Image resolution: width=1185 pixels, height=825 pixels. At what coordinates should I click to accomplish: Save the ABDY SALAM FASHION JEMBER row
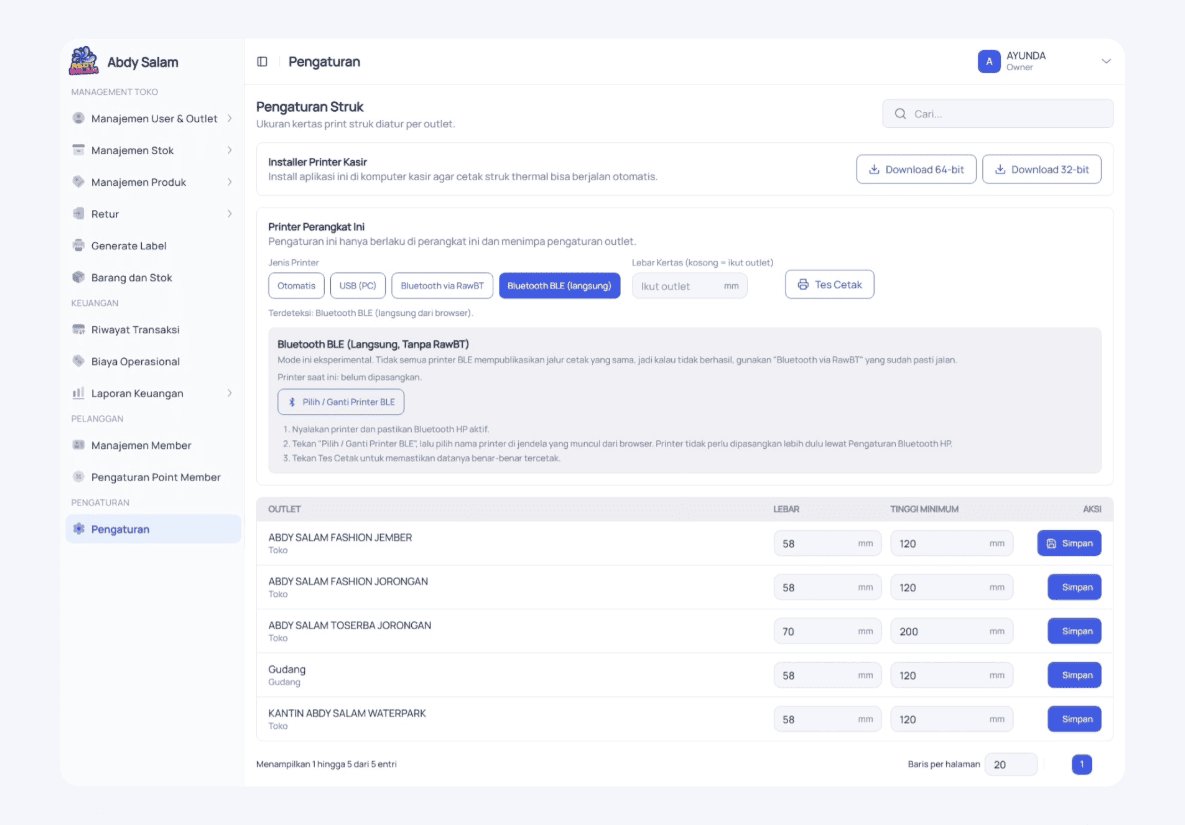point(1069,543)
